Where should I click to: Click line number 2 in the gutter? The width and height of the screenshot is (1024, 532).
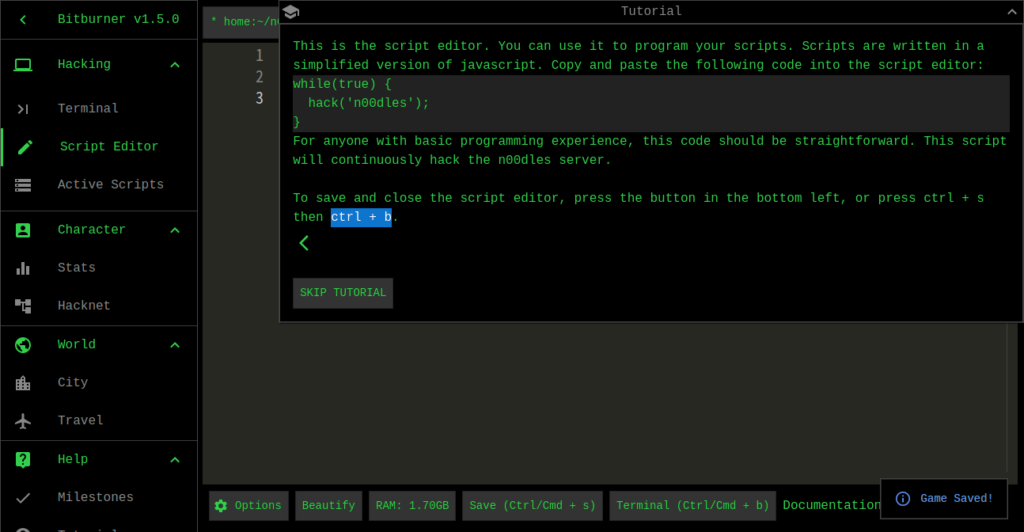click(259, 77)
